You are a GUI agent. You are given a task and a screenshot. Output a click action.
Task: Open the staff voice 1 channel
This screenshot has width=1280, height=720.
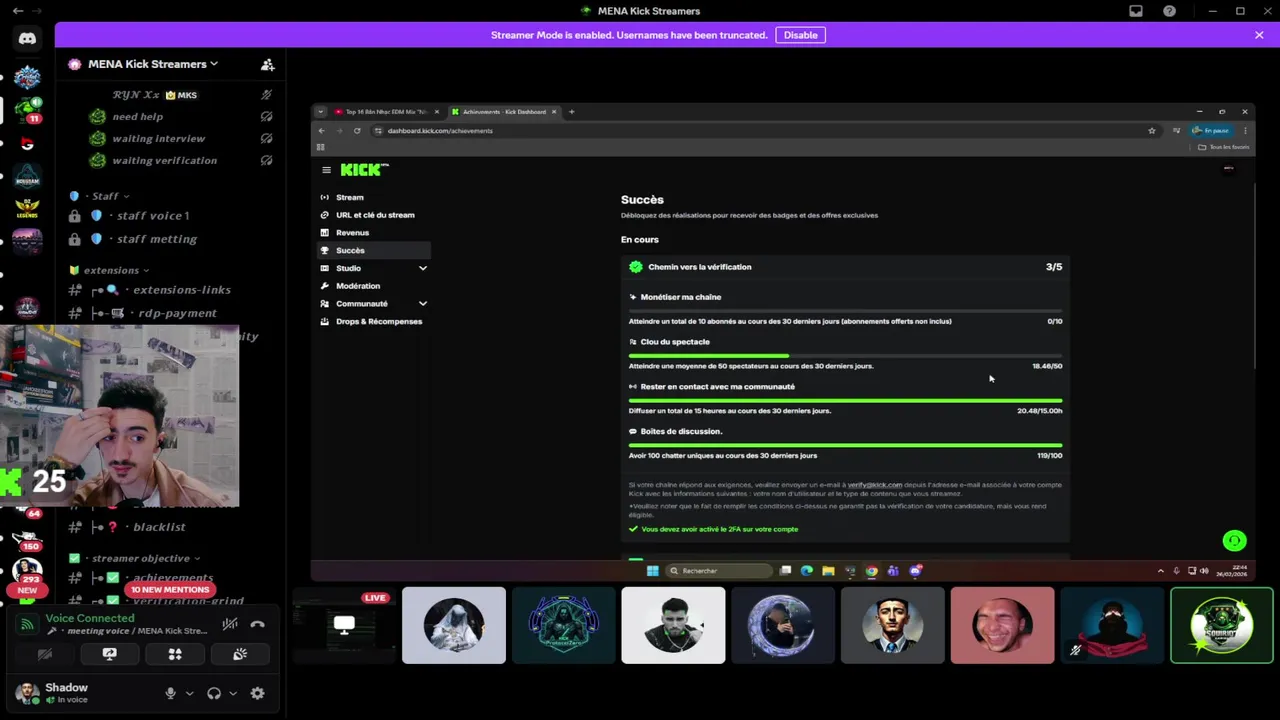(152, 215)
